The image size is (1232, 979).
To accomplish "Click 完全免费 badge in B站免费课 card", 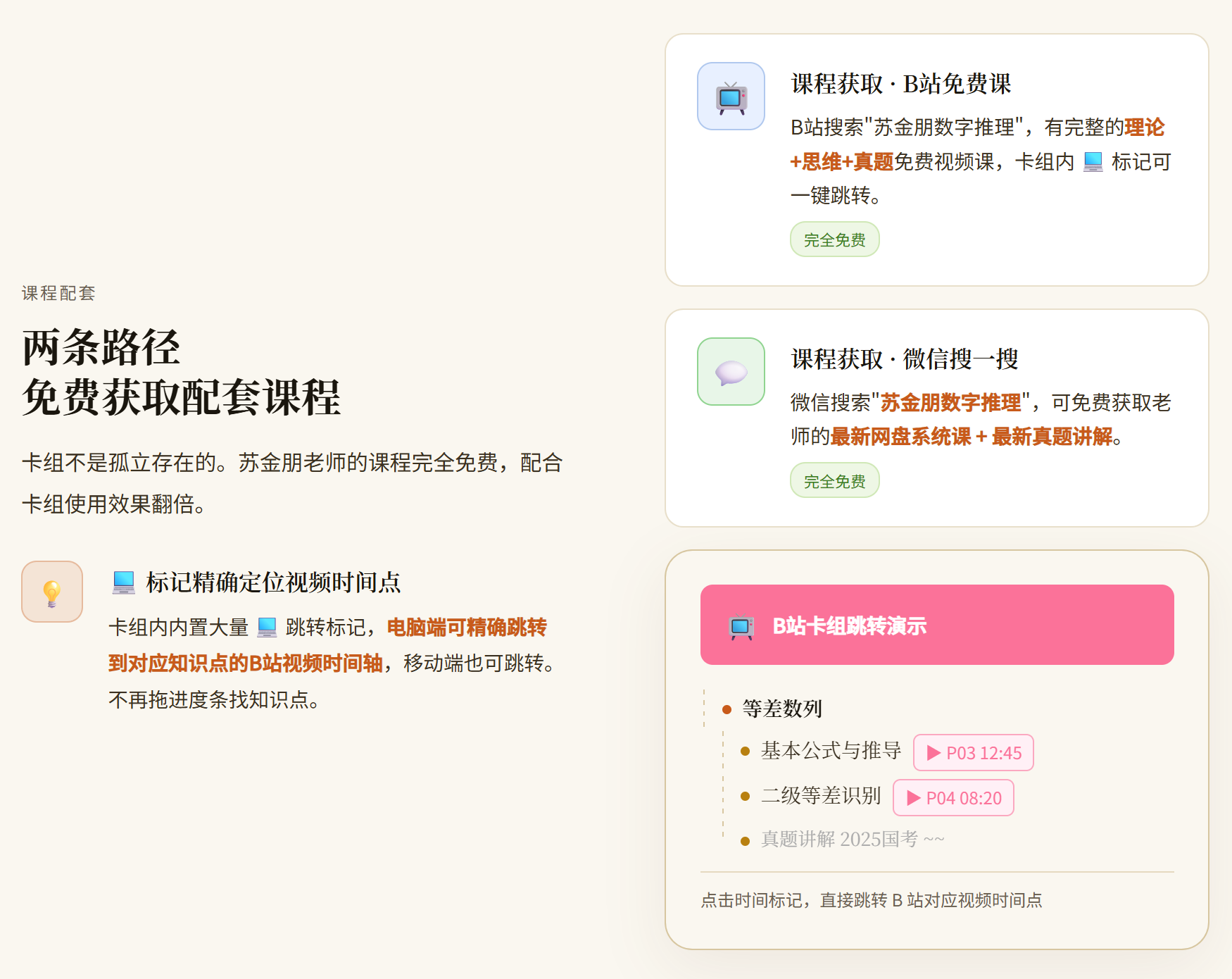I will 835,239.
